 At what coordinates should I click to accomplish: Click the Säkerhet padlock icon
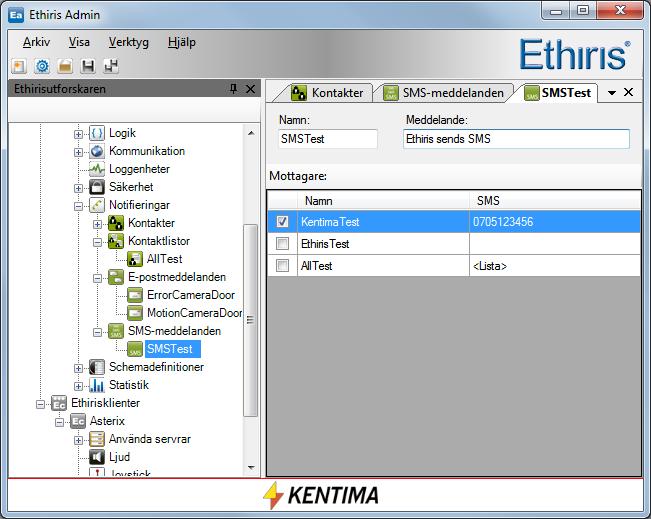97,187
